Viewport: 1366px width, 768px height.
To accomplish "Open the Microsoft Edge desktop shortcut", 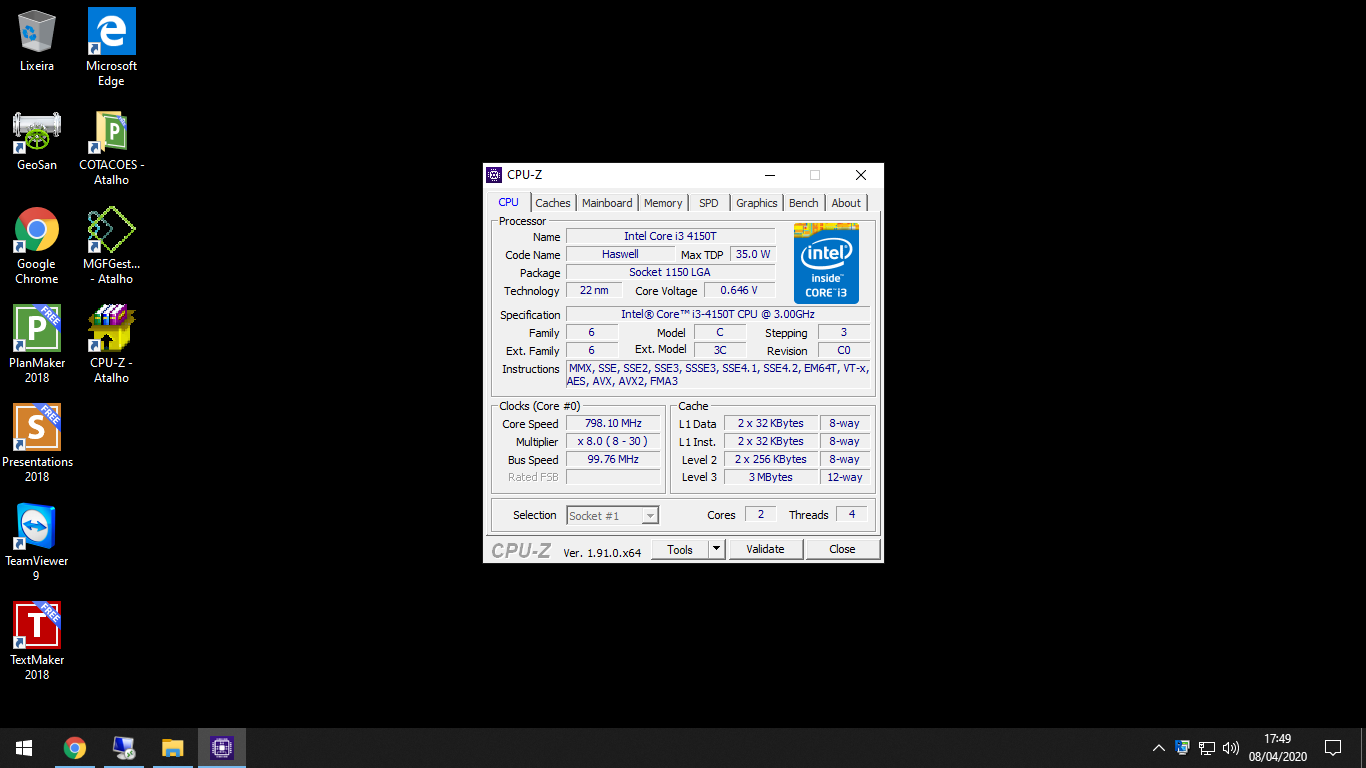I will point(111,47).
